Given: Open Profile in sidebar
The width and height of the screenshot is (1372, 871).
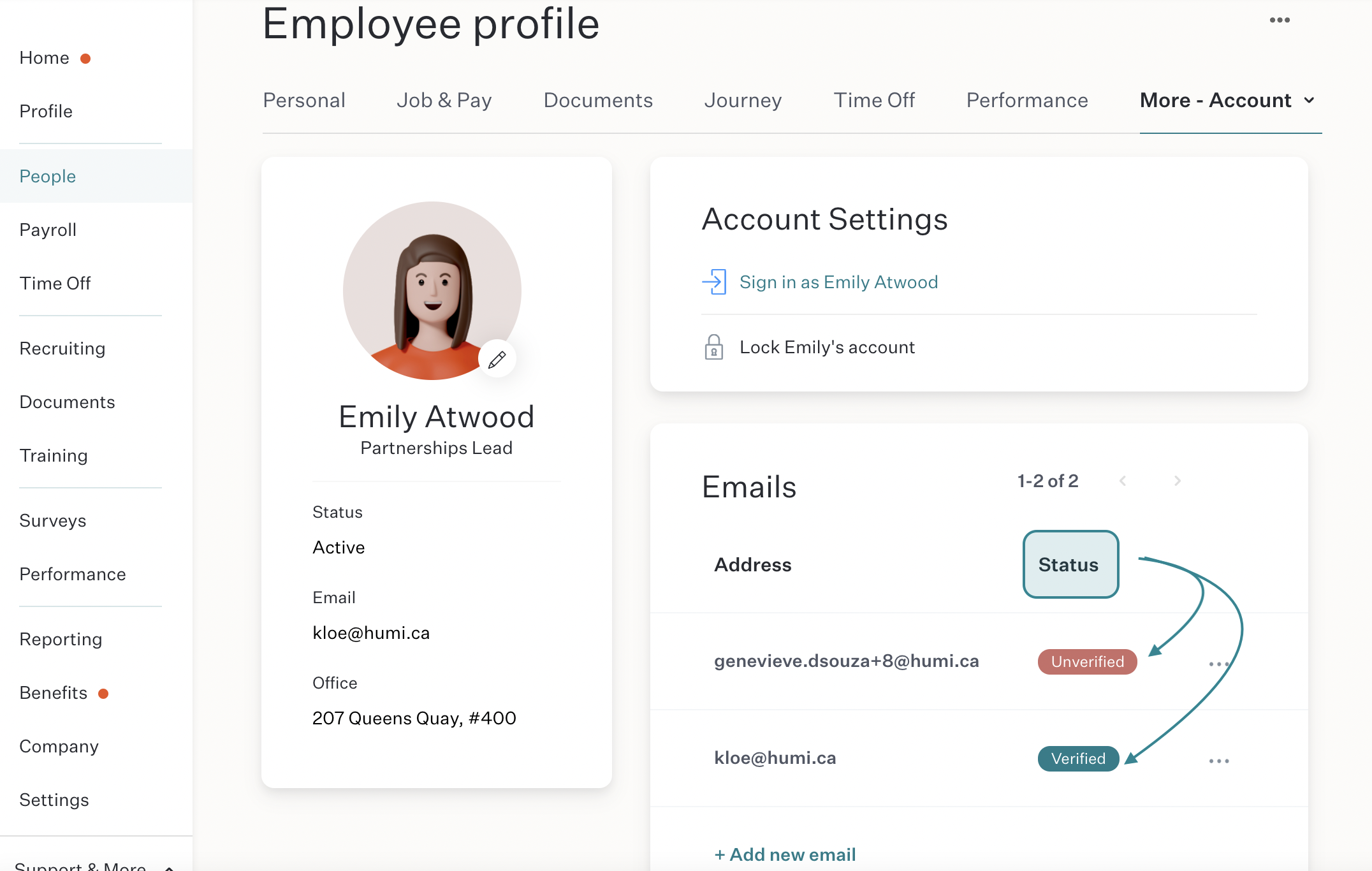Looking at the screenshot, I should pos(46,112).
